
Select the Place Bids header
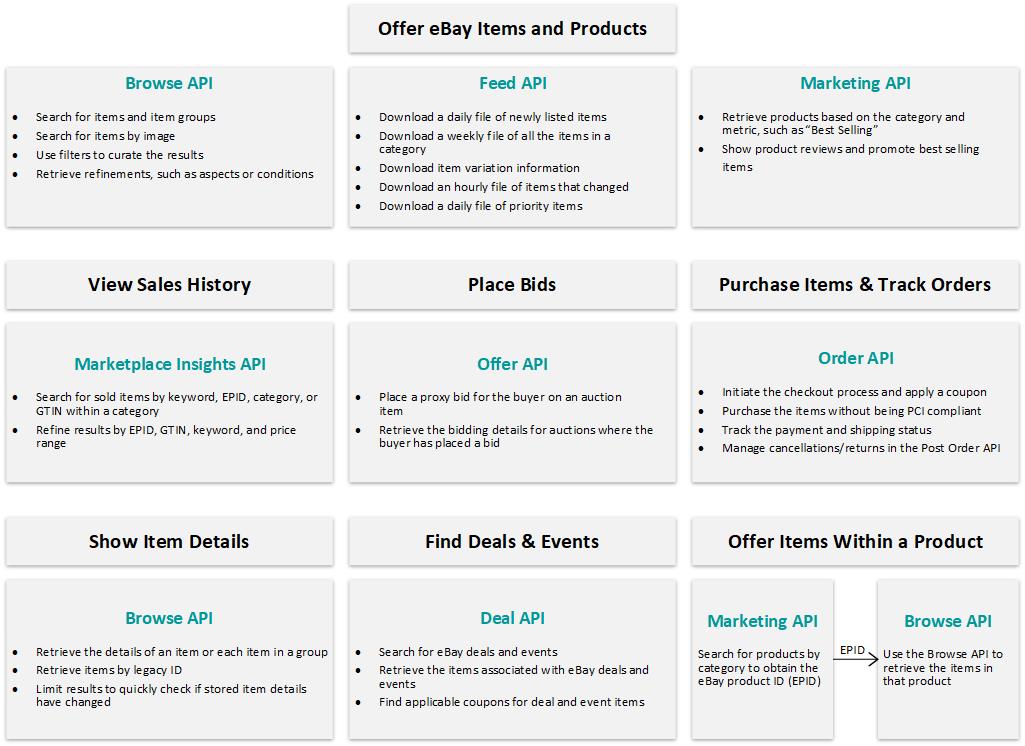tap(512, 285)
